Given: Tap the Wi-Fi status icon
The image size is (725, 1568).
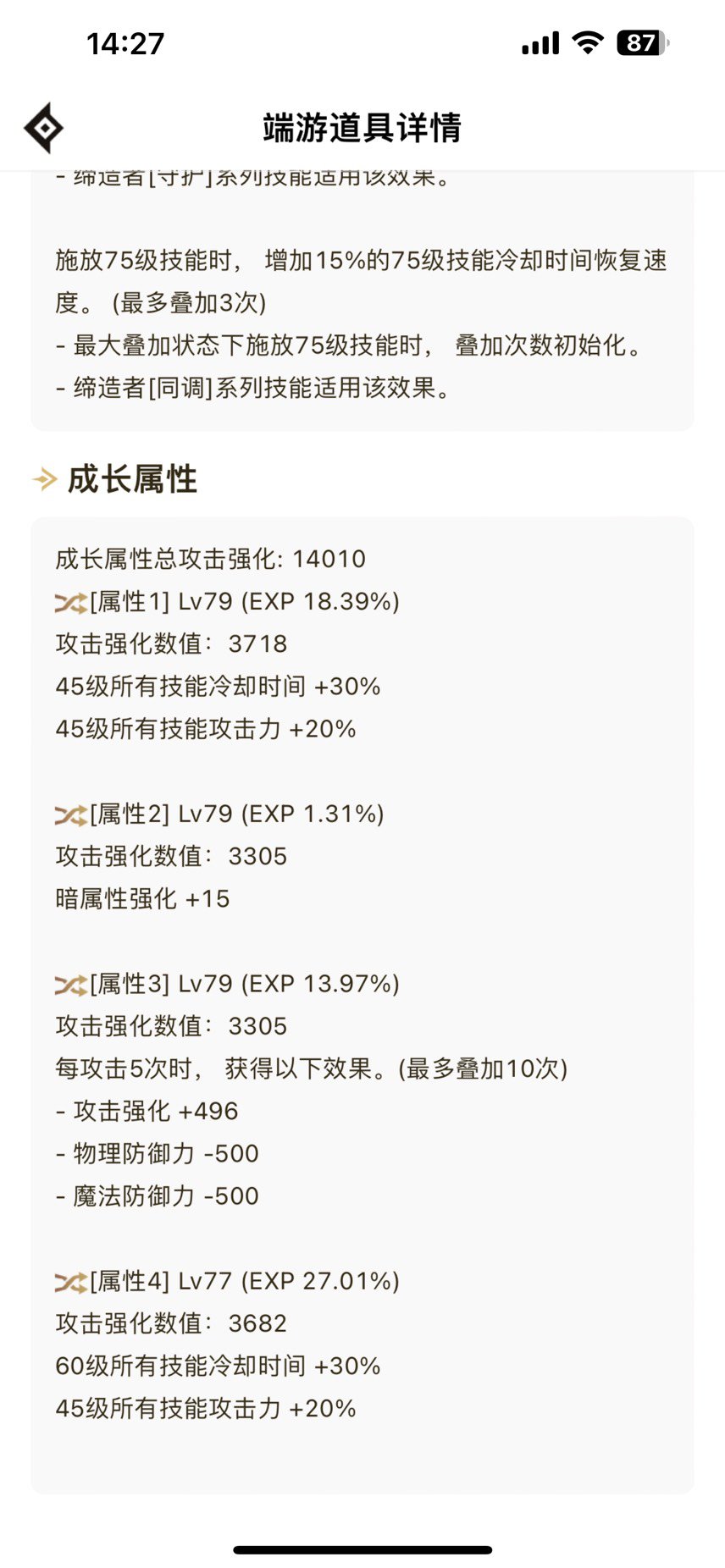Looking at the screenshot, I should coord(587,42).
